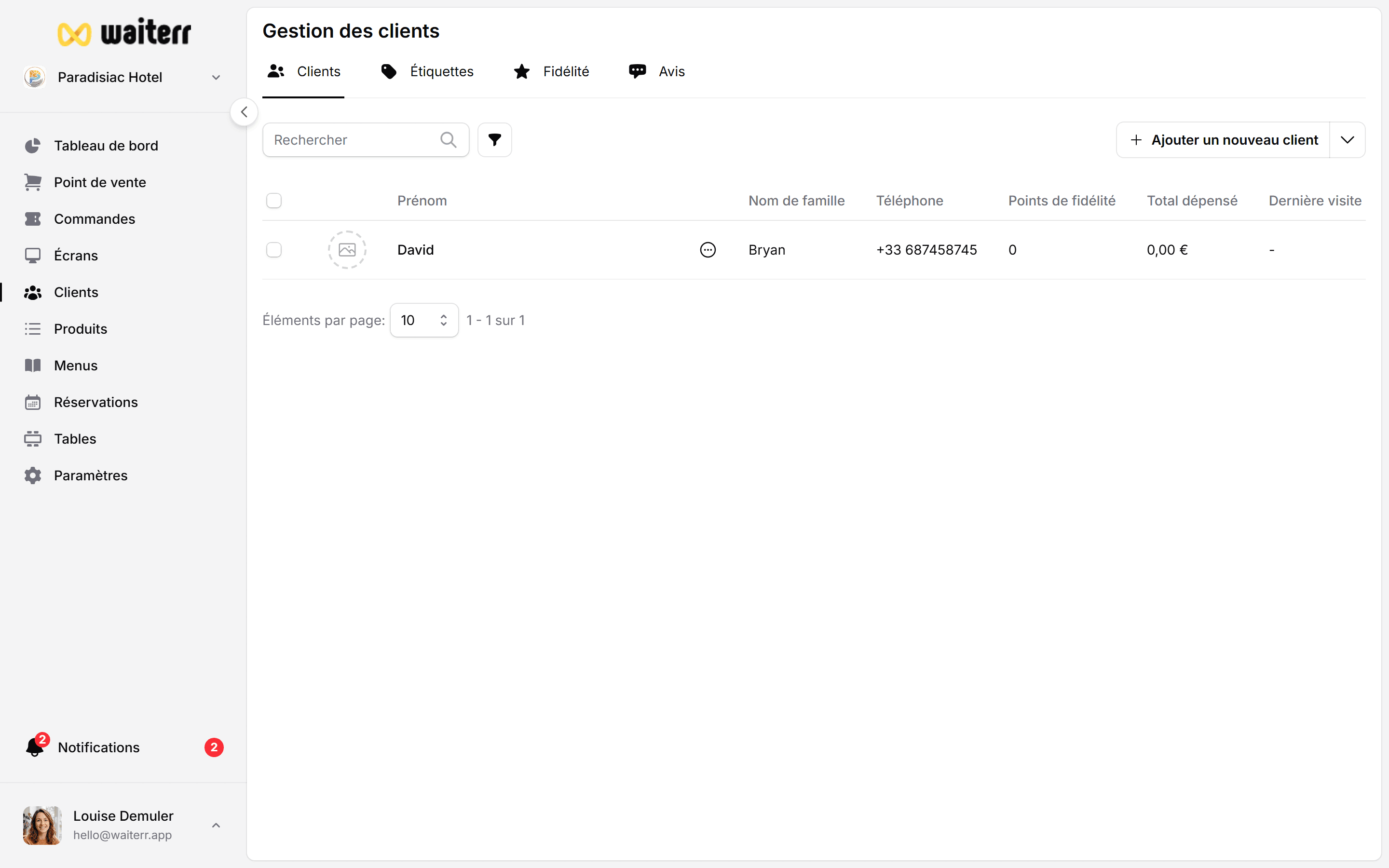Open the Fidélité tab
Image resolution: width=1389 pixels, height=868 pixels.
click(x=552, y=71)
